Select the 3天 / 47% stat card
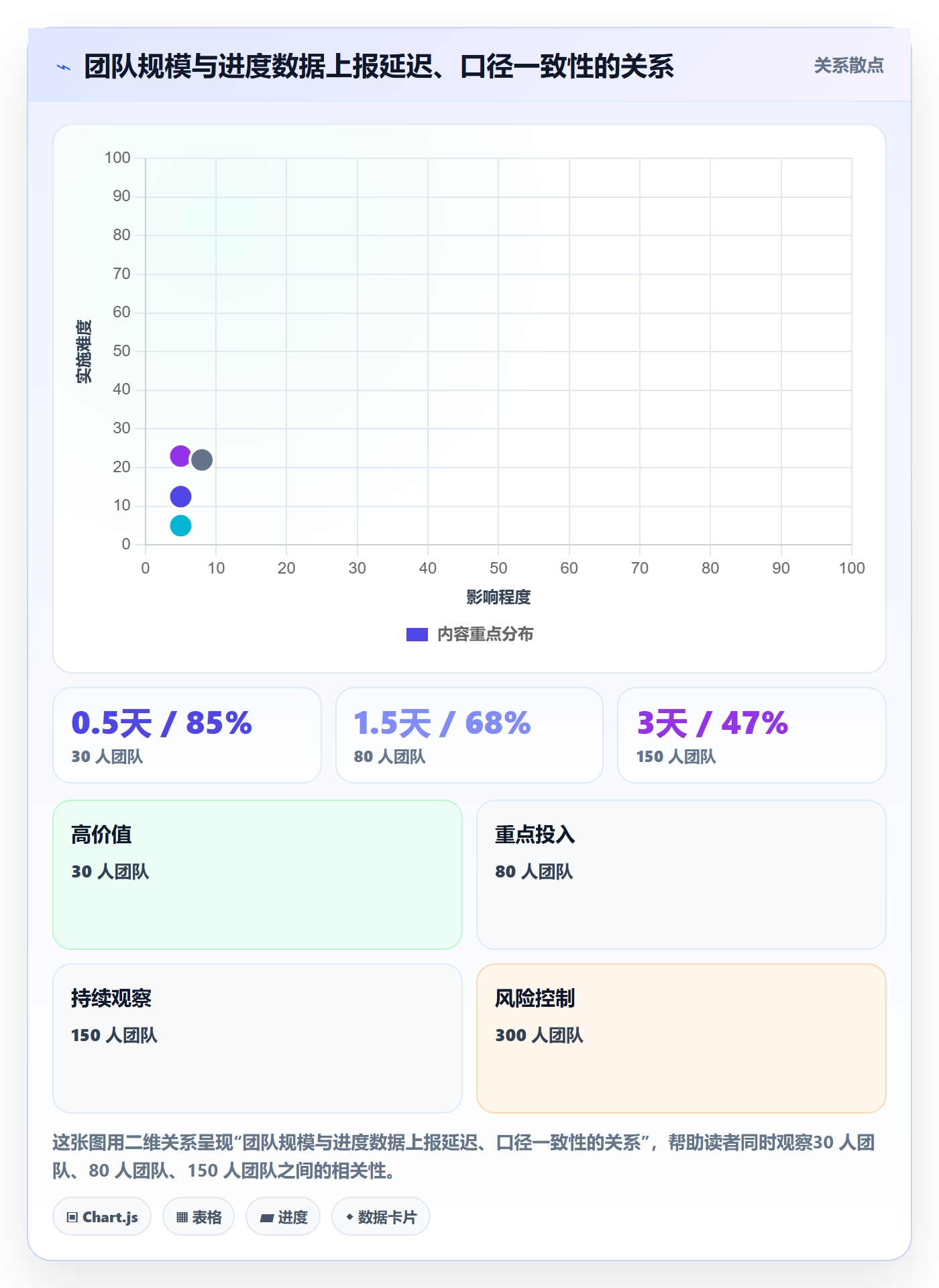The height and width of the screenshot is (1288, 939). [x=752, y=735]
